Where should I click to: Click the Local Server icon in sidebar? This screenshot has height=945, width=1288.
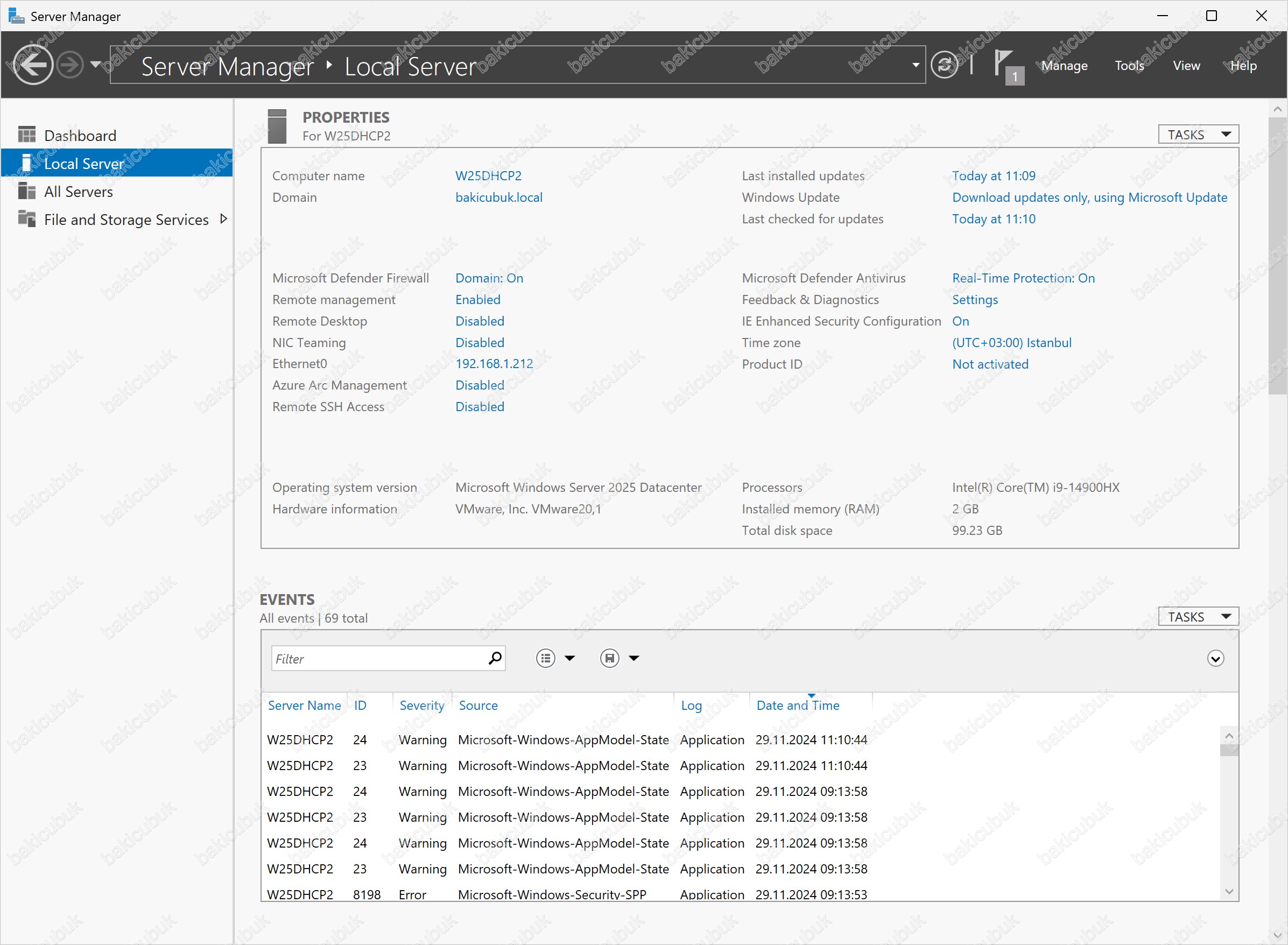click(x=26, y=163)
